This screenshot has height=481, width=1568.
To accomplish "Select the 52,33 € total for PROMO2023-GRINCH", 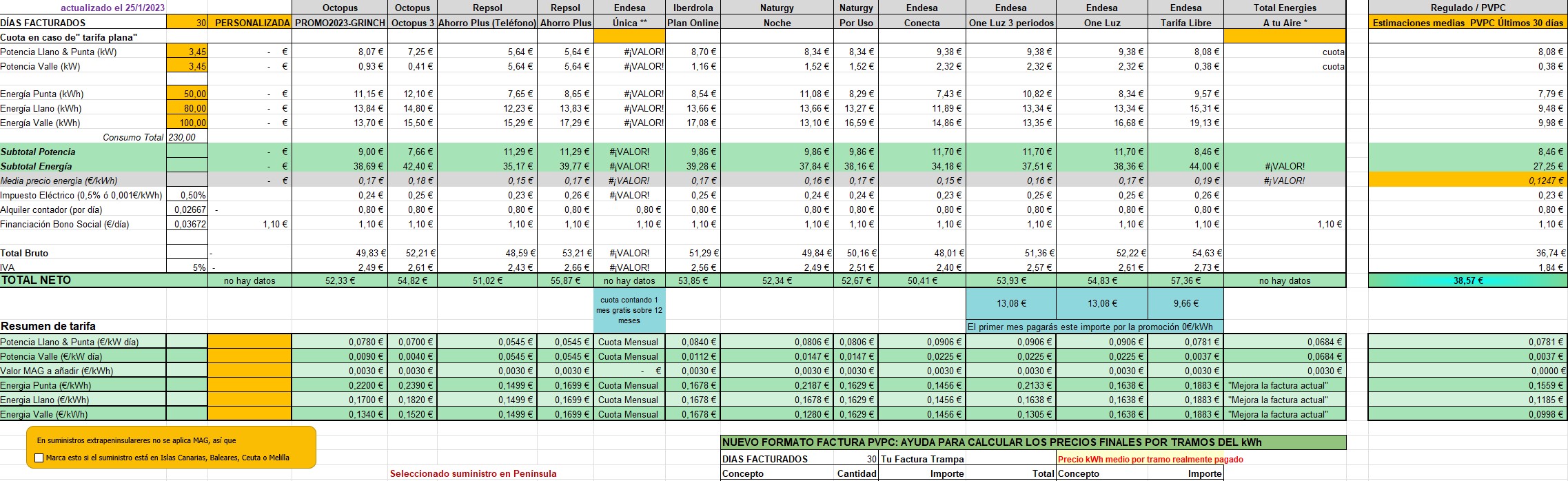I will [x=340, y=280].
